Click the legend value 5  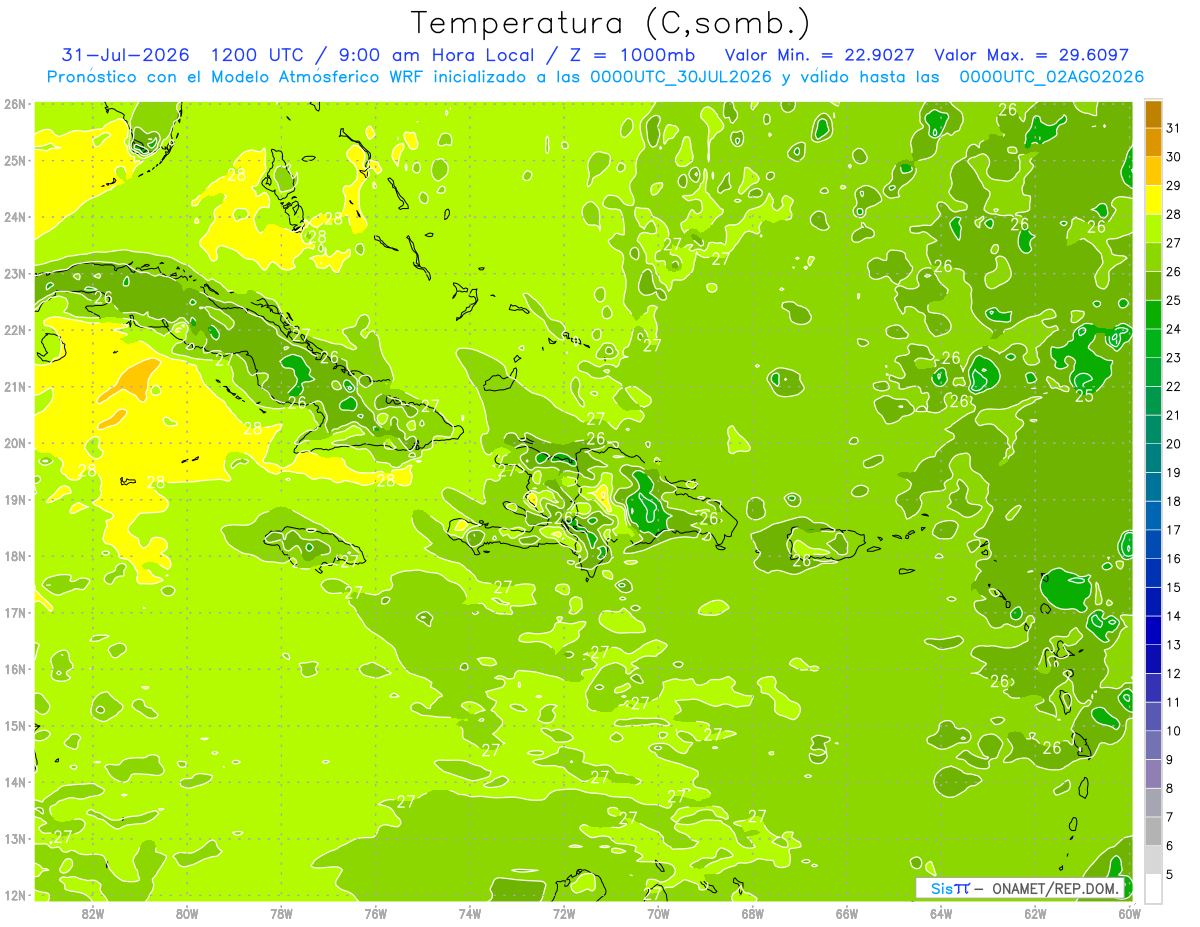[x=1170, y=875]
